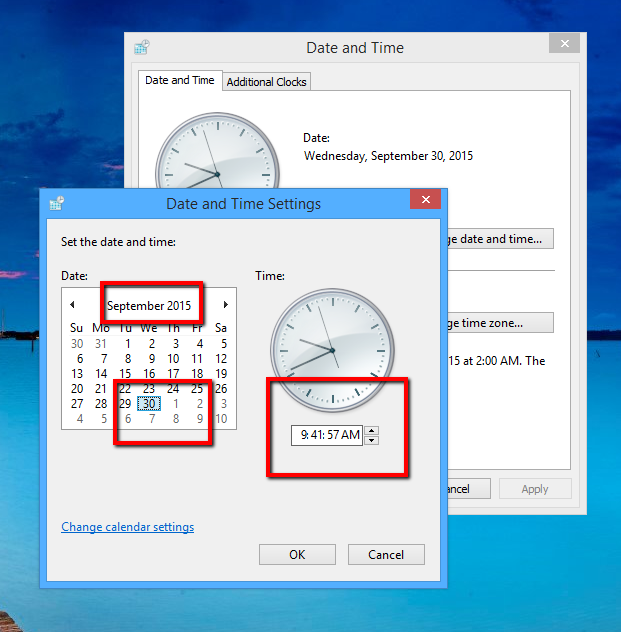The width and height of the screenshot is (621, 632).
Task: Switch to the Additional Clocks tab
Action: click(266, 82)
